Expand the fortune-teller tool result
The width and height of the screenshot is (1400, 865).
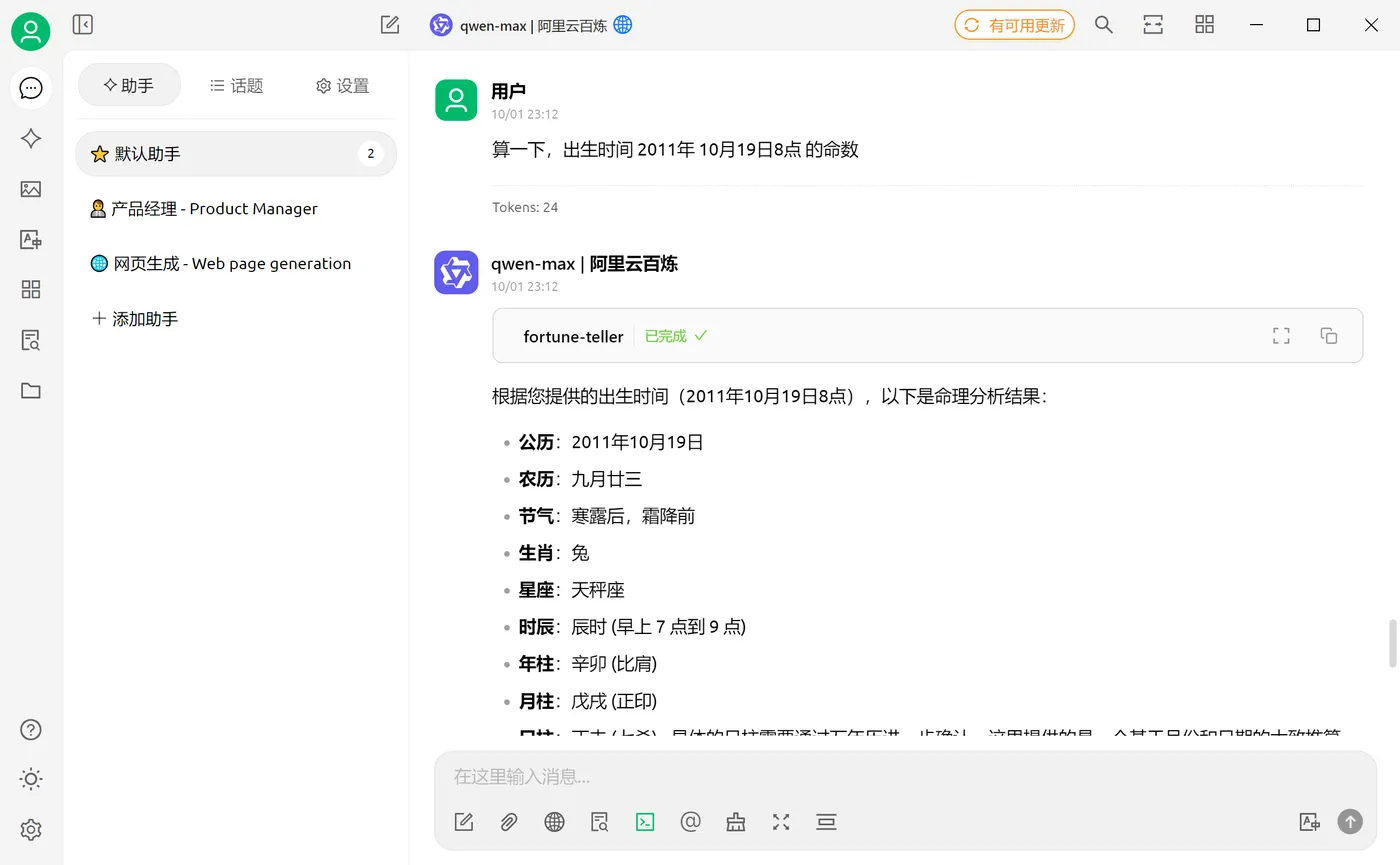[1280, 335]
